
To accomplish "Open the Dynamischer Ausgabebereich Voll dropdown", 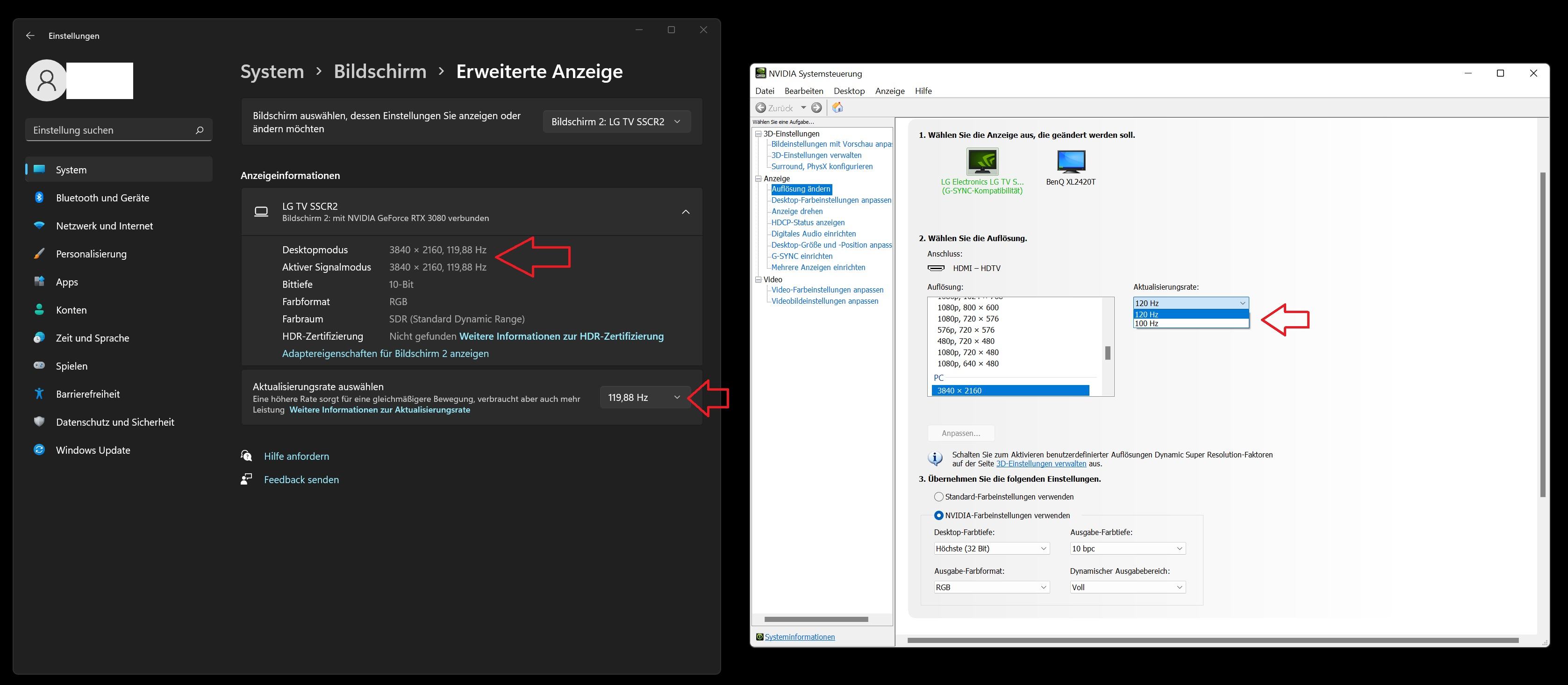I will tap(1127, 588).
